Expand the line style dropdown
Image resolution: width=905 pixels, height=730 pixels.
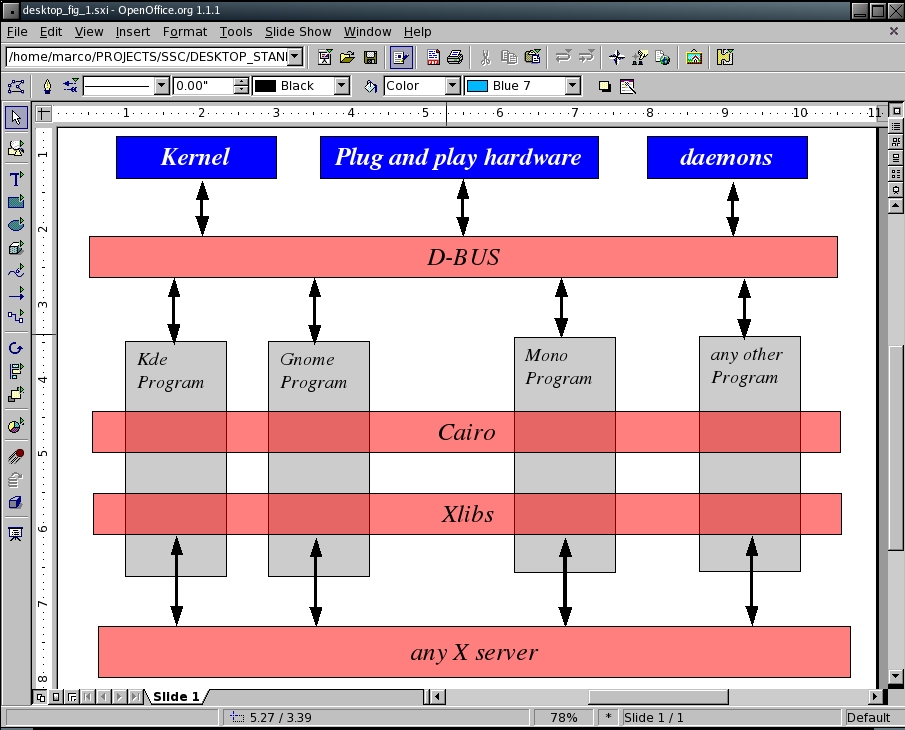(162, 86)
